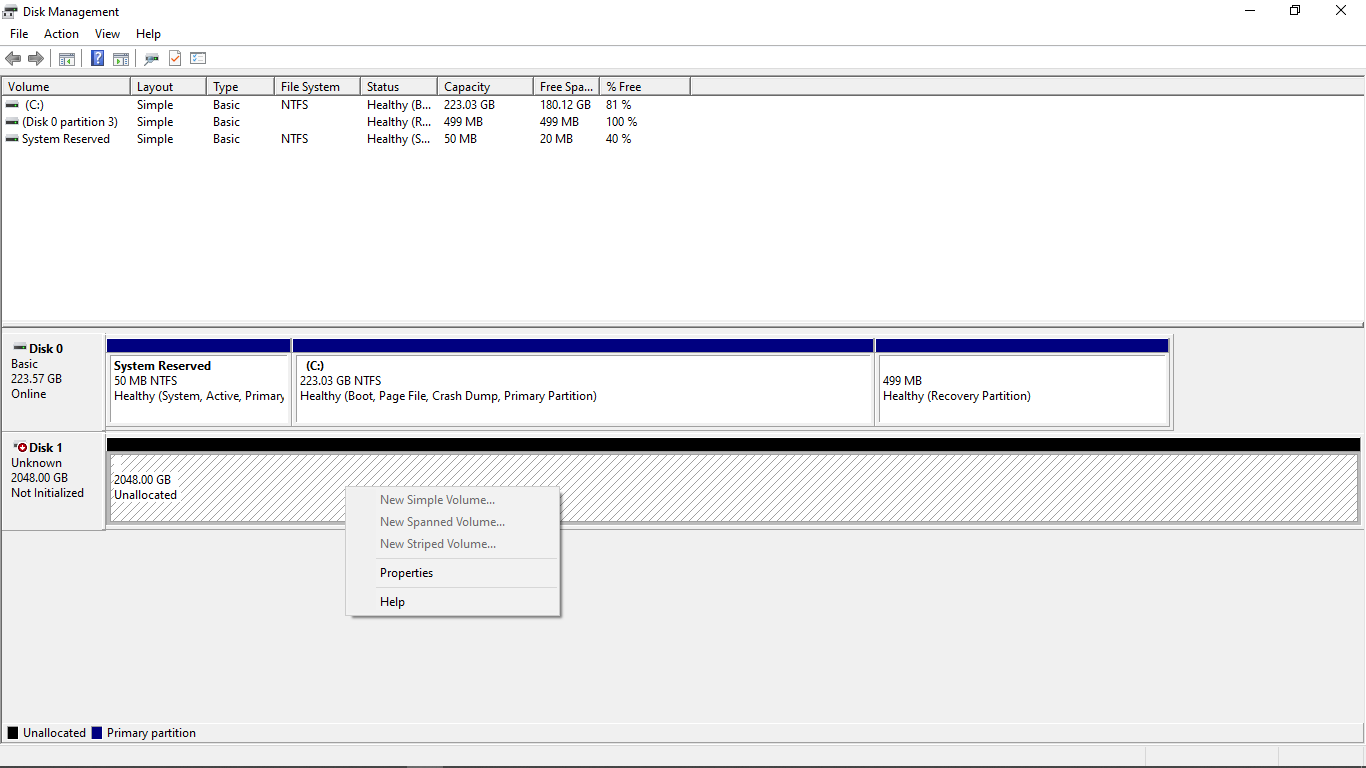The image size is (1366, 768).
Task: Open the View menu
Action: pos(107,33)
